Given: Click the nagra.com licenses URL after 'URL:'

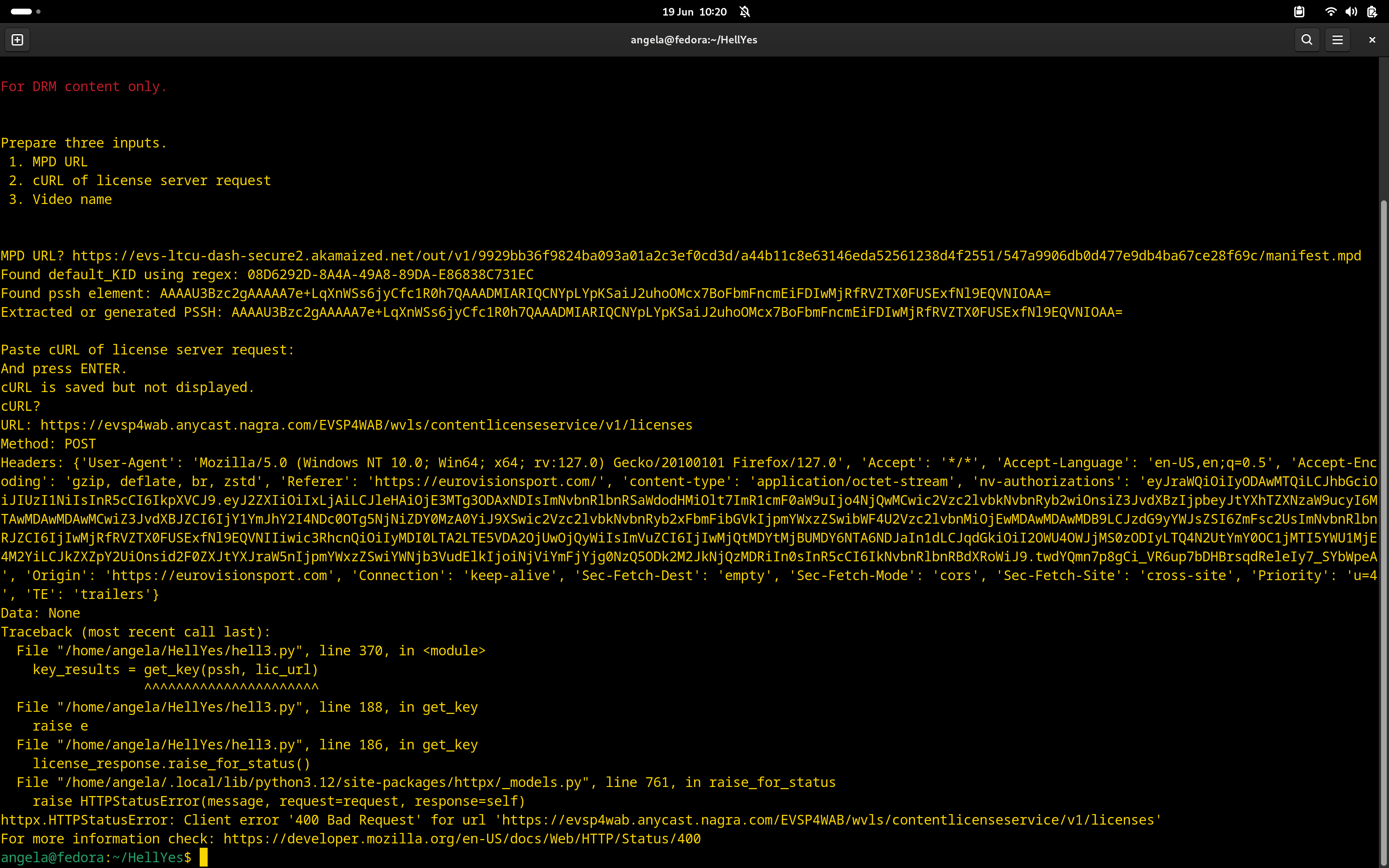Looking at the screenshot, I should 366,425.
